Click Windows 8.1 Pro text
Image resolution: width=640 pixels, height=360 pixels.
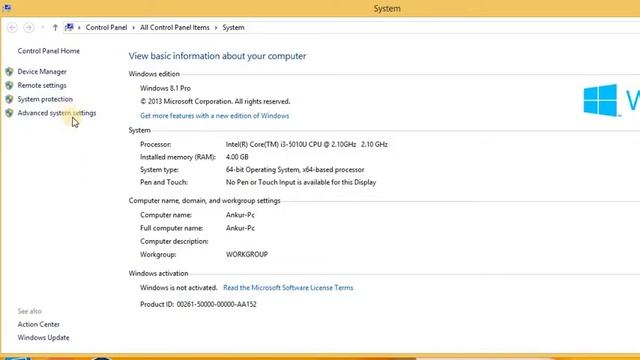tap(165, 88)
